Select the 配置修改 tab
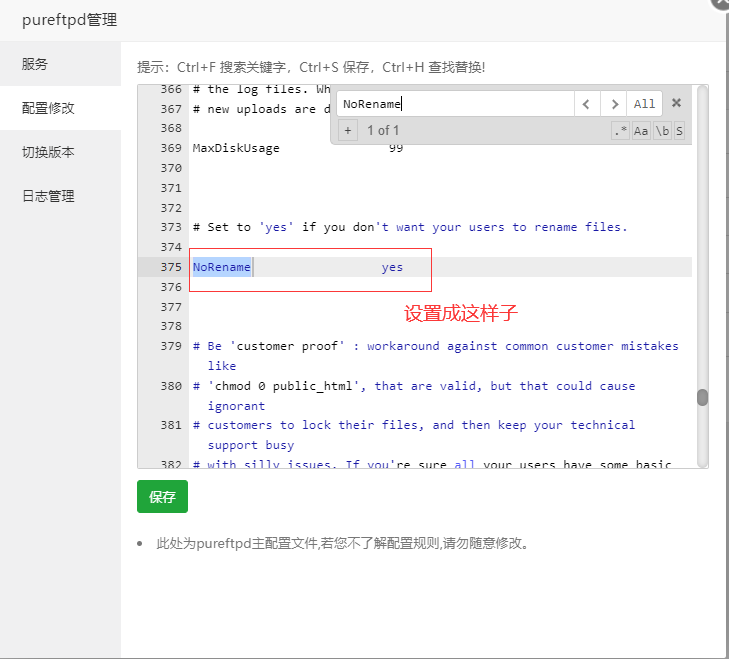 click(x=60, y=108)
